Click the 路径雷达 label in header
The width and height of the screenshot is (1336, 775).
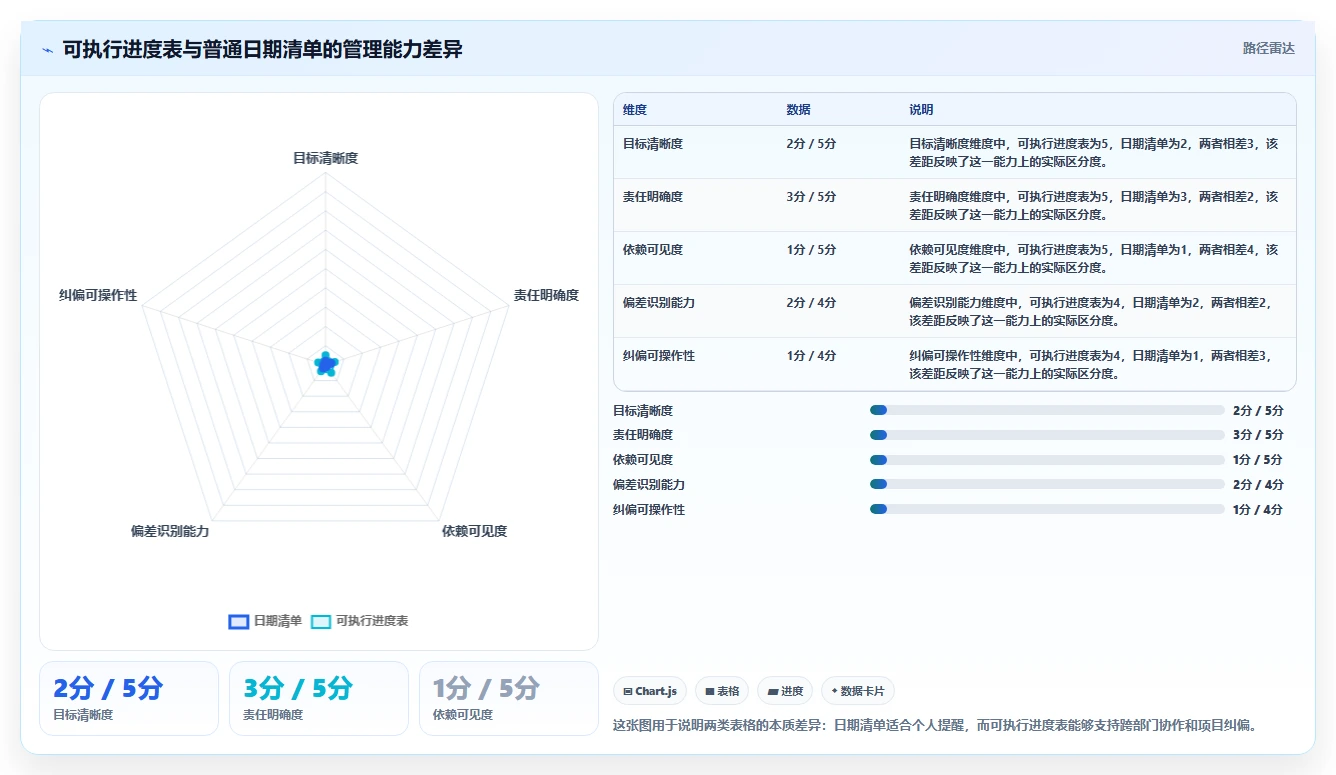point(1269,48)
